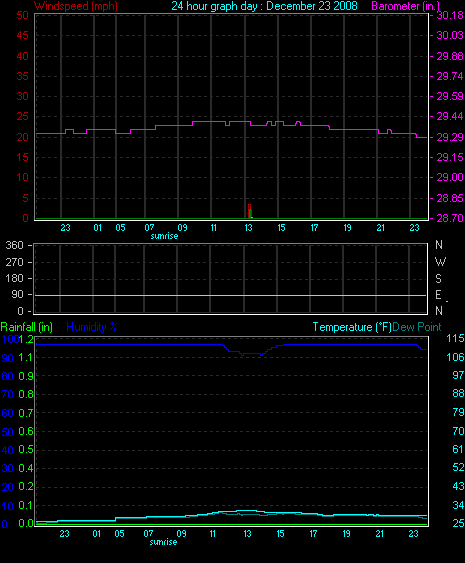Viewport: 465px width, 563px height.
Task: Click the 50 mph windspeed scale value
Action: coord(23,15)
